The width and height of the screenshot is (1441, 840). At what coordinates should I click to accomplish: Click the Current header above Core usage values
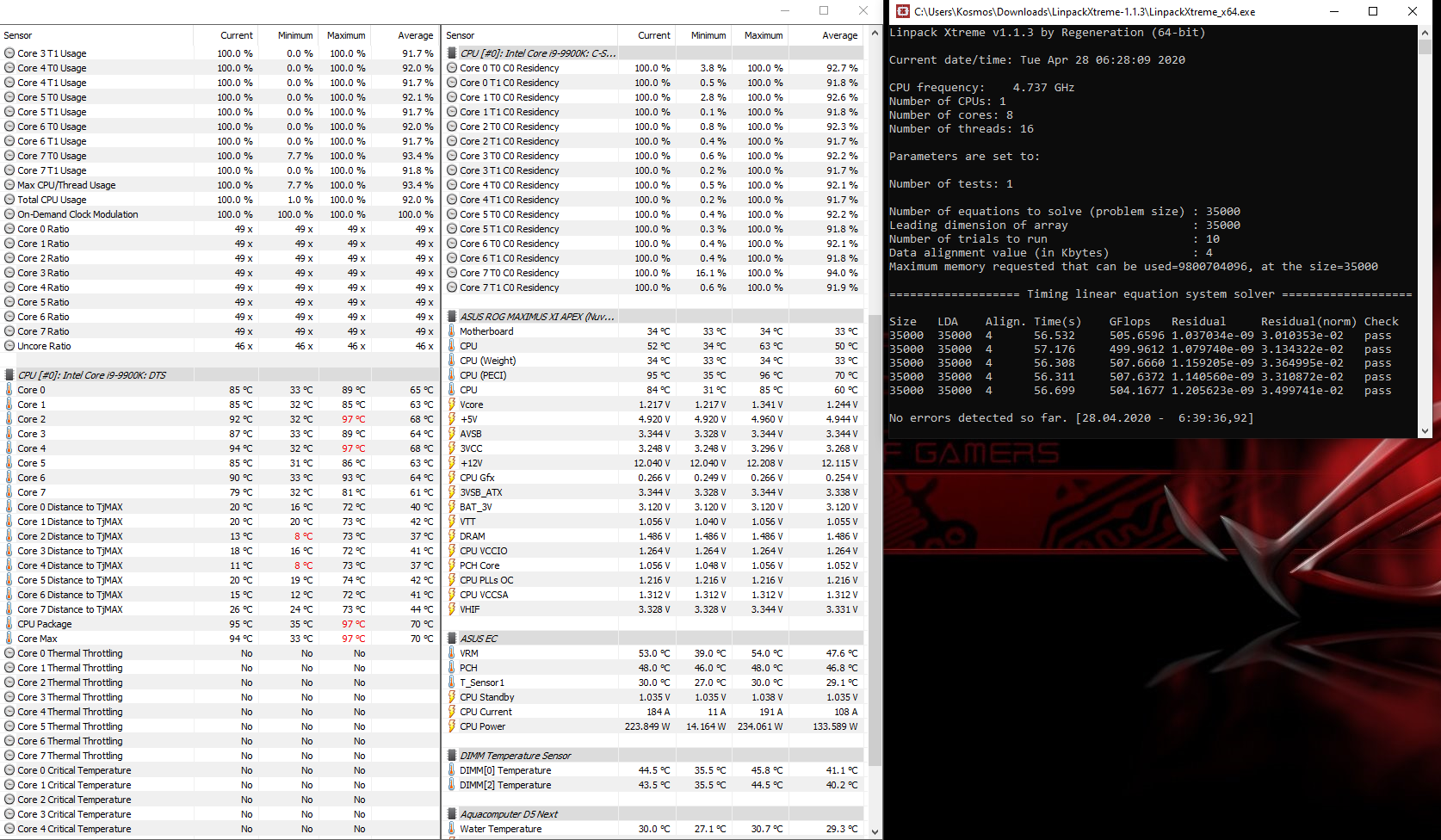(x=237, y=35)
